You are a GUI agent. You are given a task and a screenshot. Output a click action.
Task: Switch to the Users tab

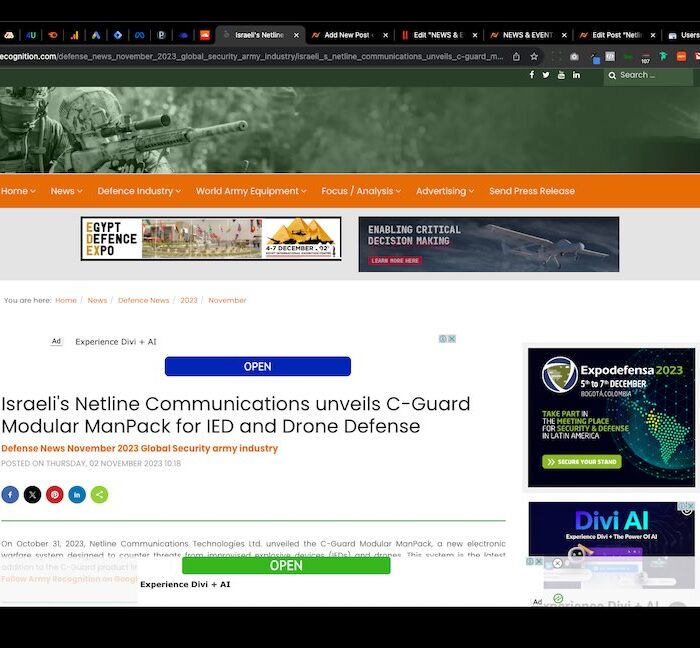pos(683,35)
